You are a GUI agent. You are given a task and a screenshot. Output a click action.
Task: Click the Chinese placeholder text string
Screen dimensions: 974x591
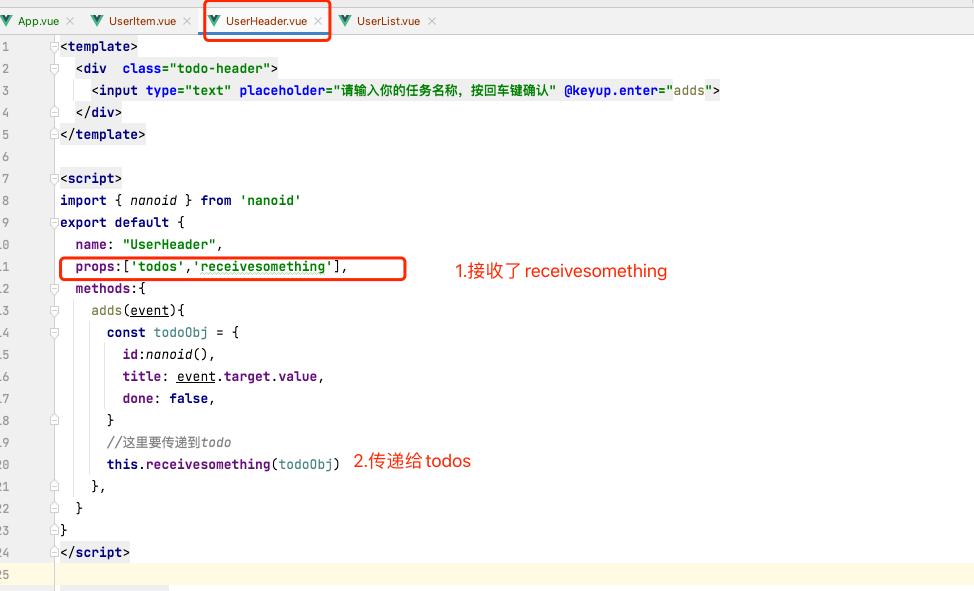(444, 91)
